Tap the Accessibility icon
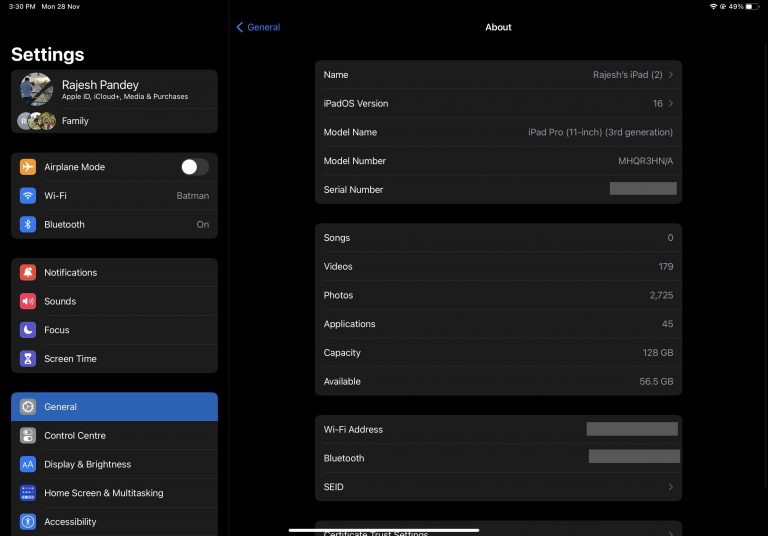 (x=28, y=522)
